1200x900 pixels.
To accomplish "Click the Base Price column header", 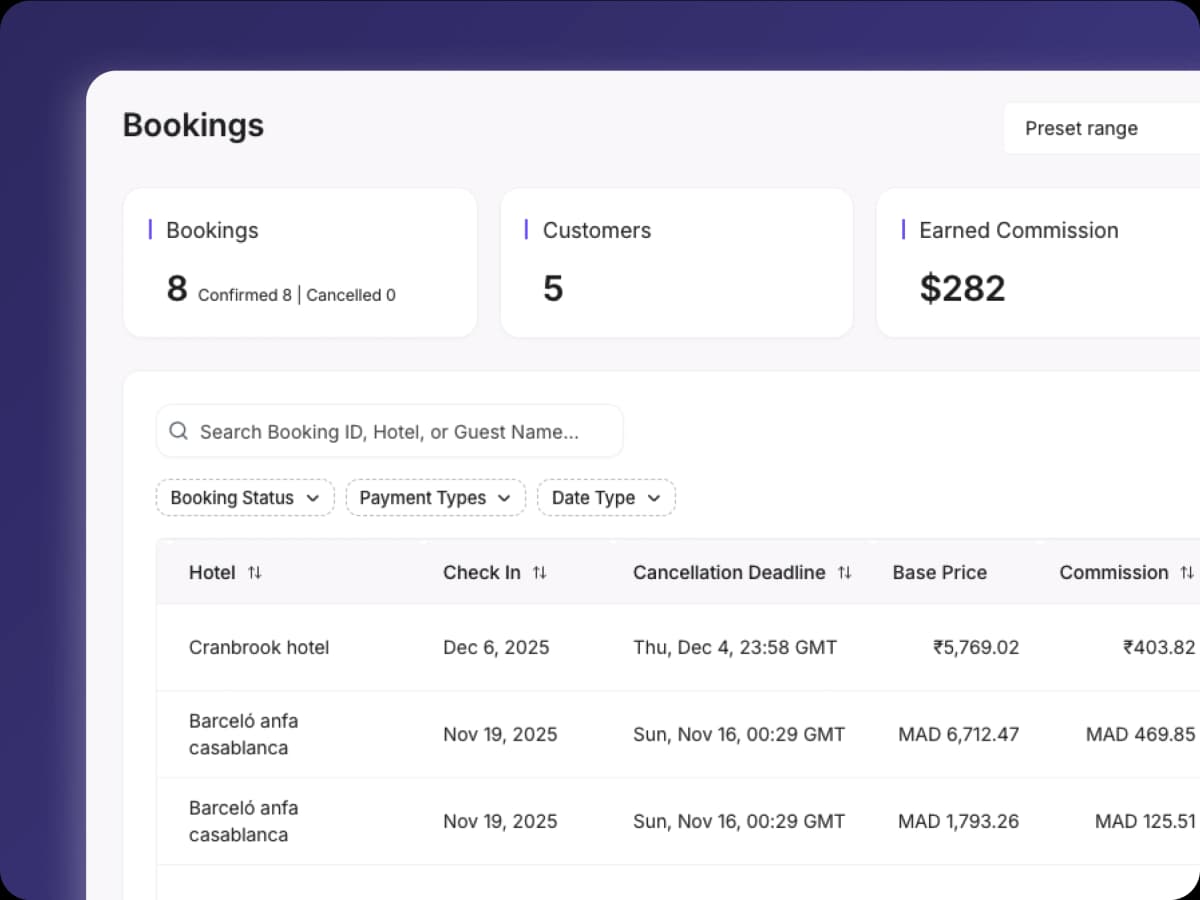I will coord(939,573).
